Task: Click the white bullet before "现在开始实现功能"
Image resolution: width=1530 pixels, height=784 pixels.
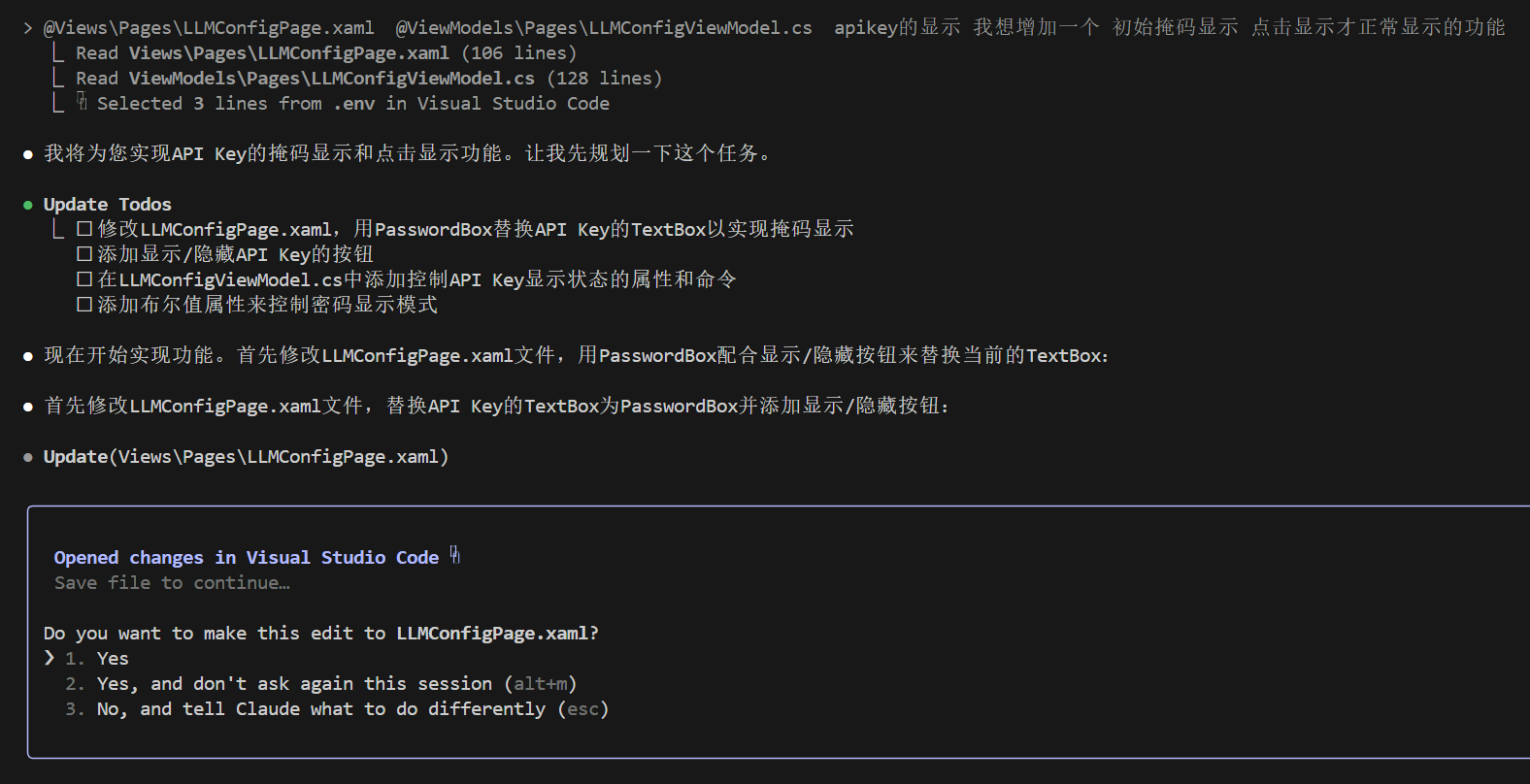Action: click(28, 356)
